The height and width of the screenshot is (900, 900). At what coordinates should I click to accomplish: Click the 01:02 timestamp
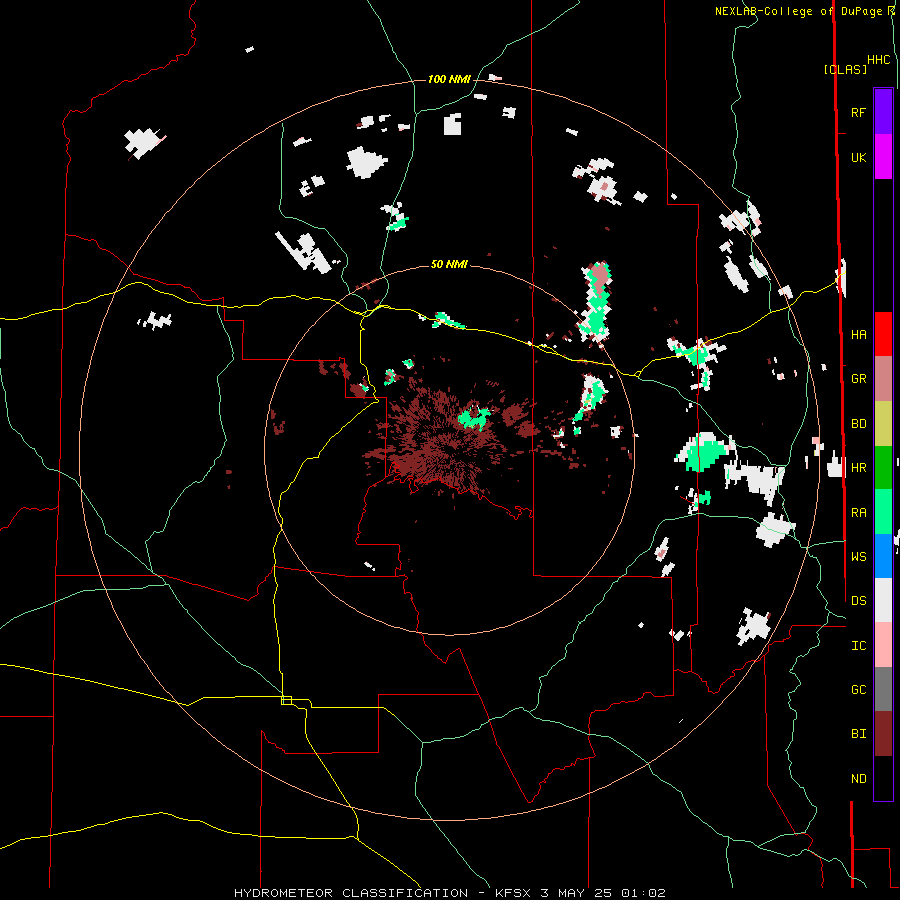click(x=644, y=893)
